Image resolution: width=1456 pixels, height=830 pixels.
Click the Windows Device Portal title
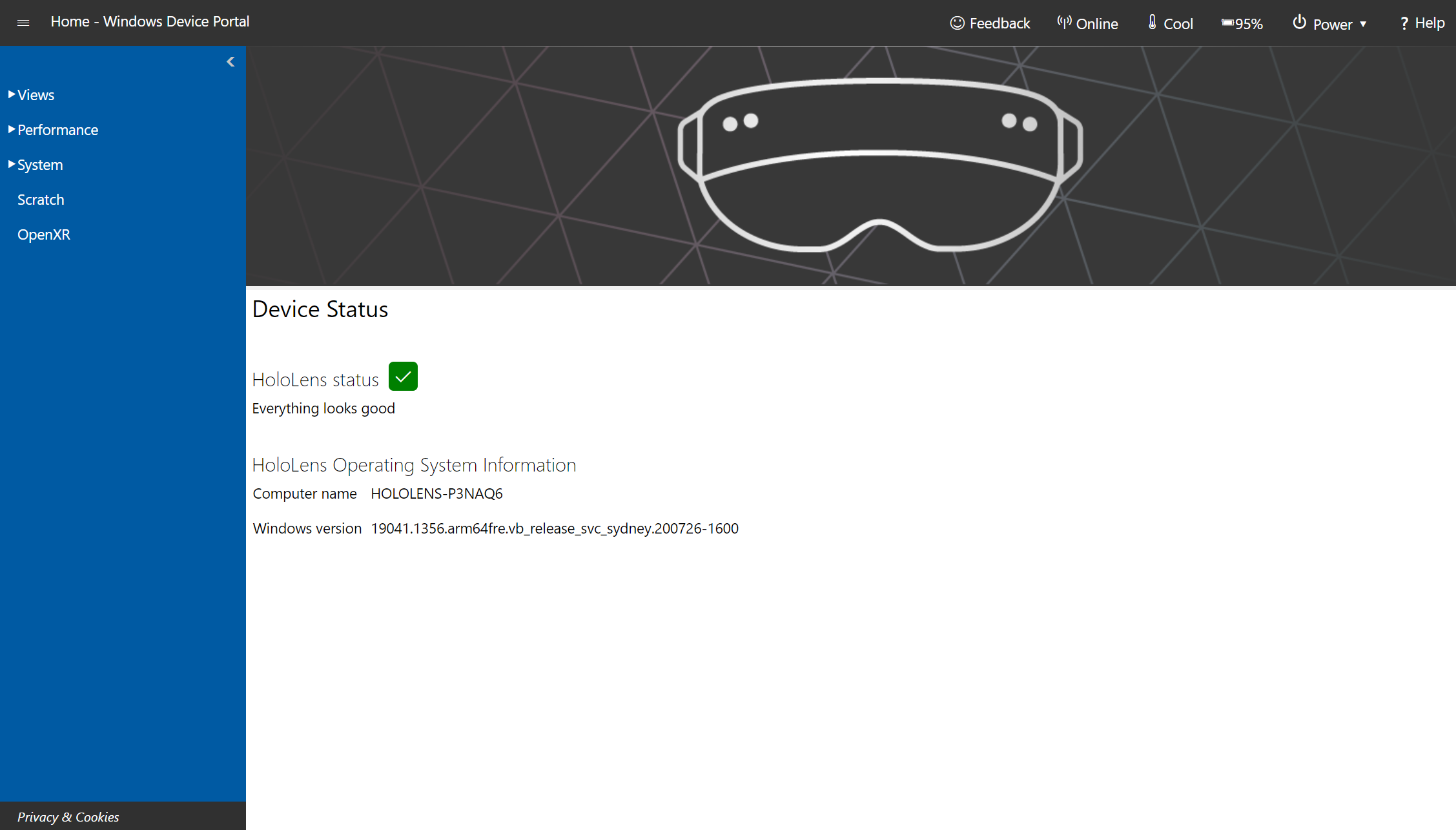point(151,22)
